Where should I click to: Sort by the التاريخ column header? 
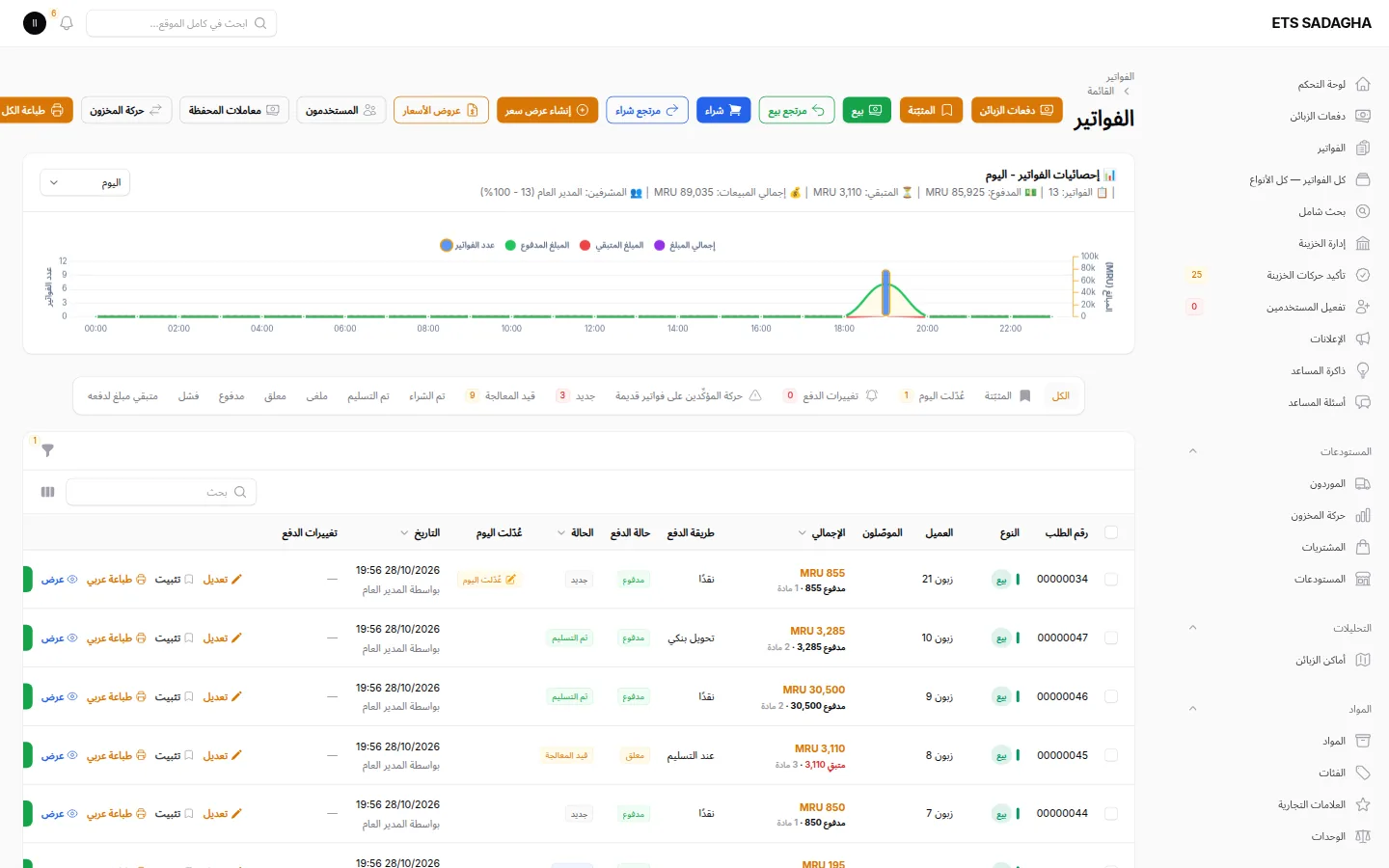(x=421, y=533)
